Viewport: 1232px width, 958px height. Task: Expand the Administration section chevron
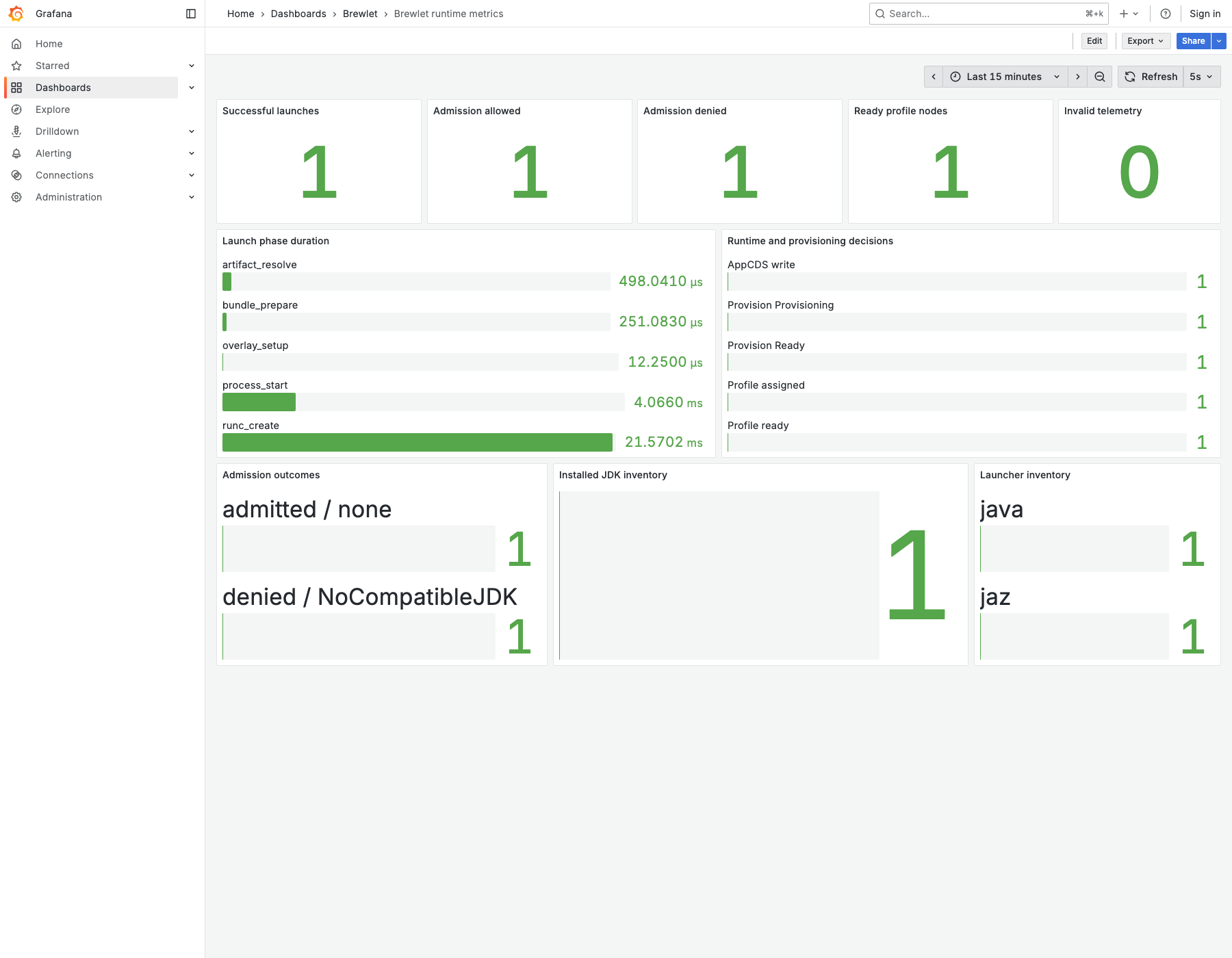pyautogui.click(x=192, y=197)
